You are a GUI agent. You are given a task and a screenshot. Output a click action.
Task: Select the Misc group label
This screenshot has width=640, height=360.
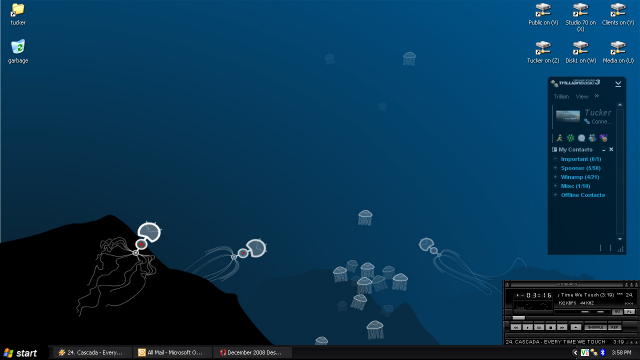[576, 186]
